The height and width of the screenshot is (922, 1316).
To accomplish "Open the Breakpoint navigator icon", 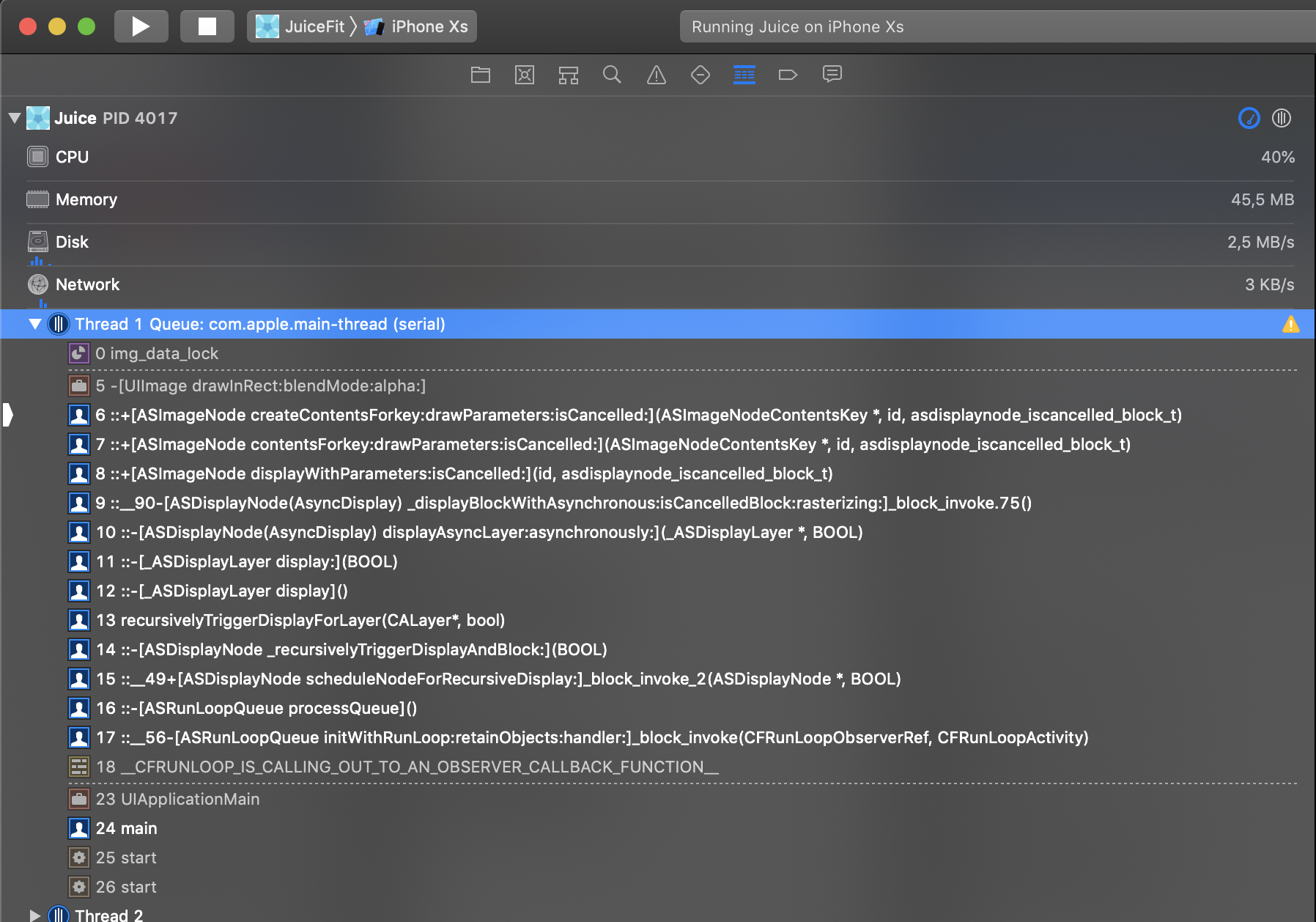I will 788,75.
